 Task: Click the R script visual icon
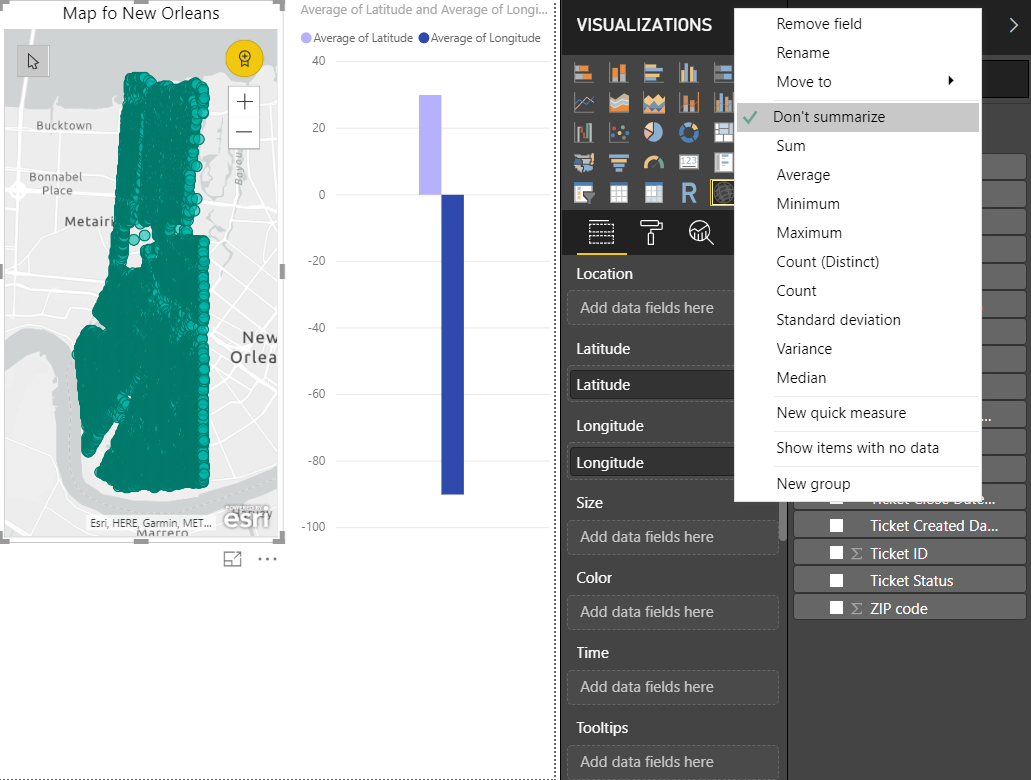(x=688, y=192)
